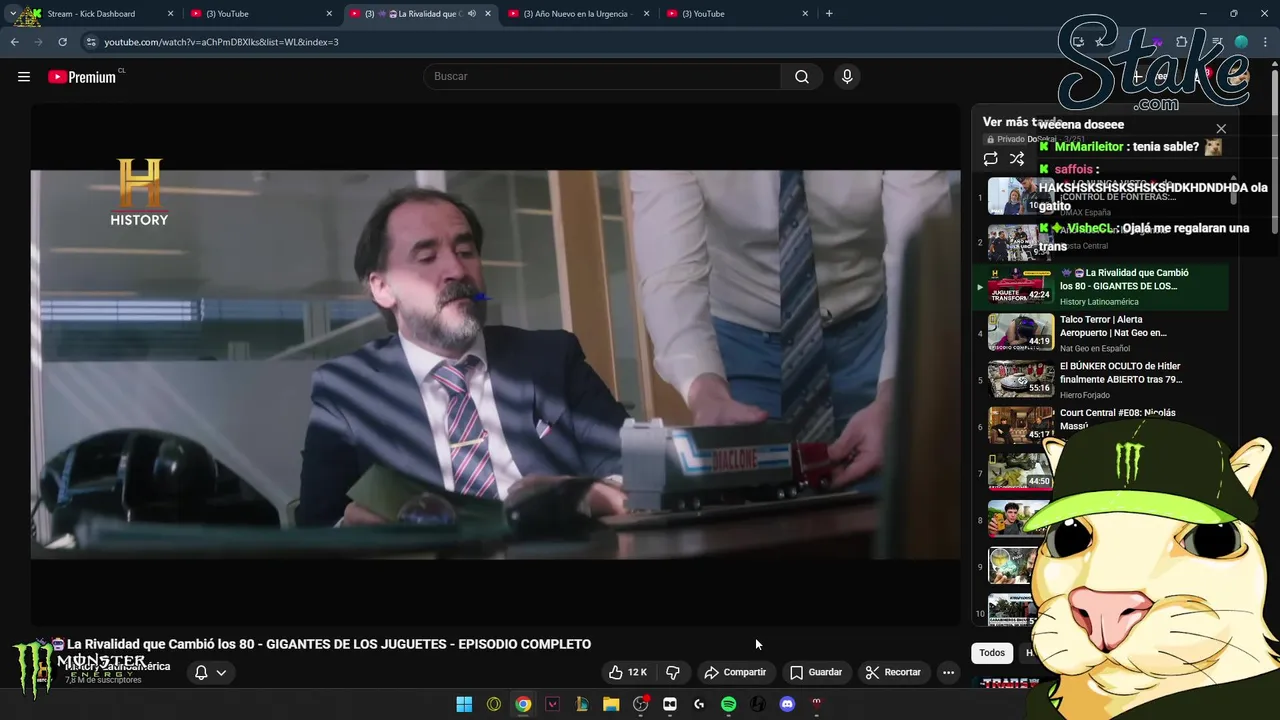This screenshot has width=1280, height=720.
Task: Dislike the video with thumbs down
Action: [x=673, y=672]
